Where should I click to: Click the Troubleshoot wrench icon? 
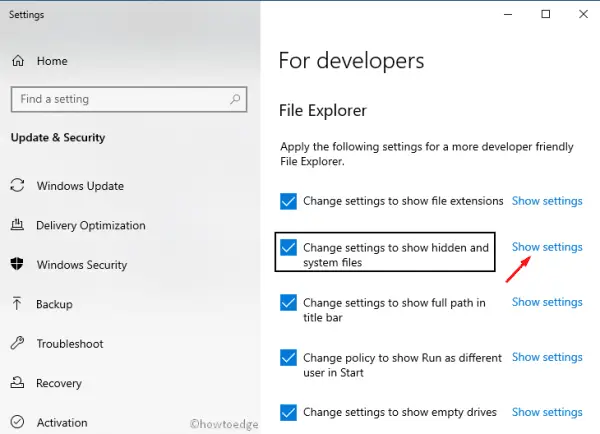tap(17, 344)
